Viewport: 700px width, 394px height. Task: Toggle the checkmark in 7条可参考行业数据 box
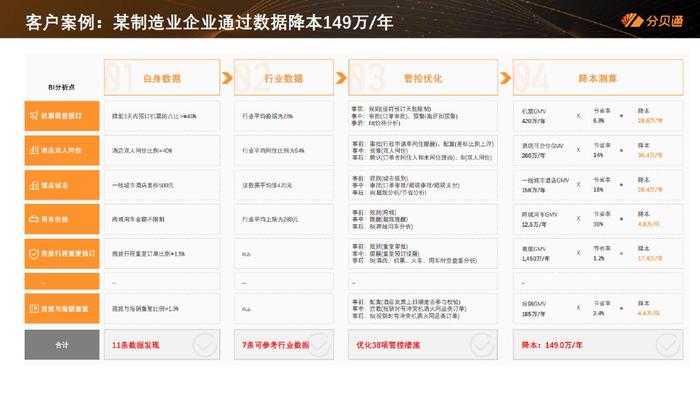point(319,344)
